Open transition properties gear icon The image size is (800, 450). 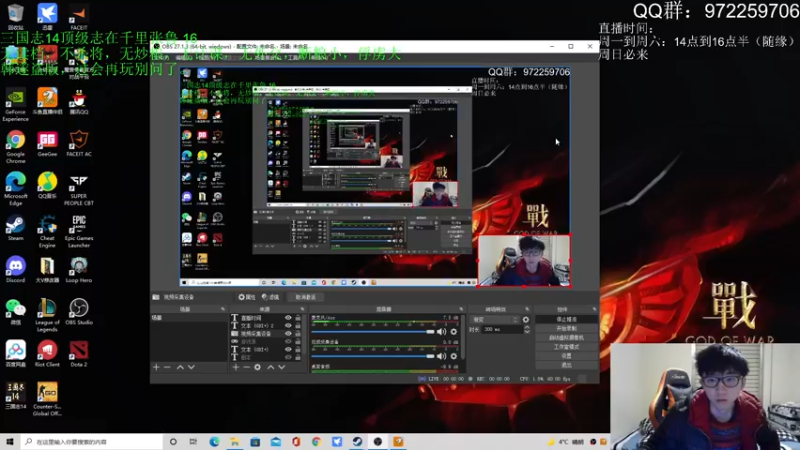526,320
